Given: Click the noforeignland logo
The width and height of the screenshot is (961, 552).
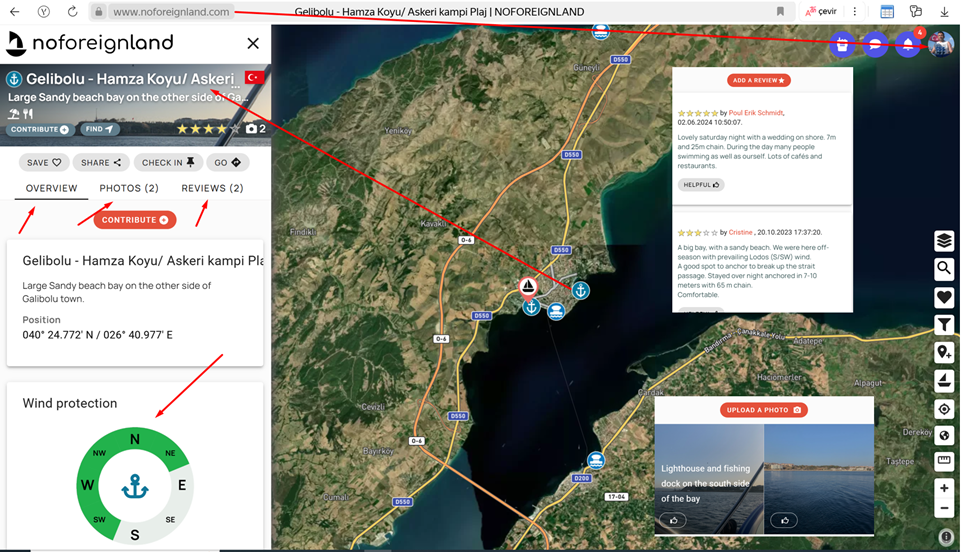Looking at the screenshot, I should pos(90,43).
